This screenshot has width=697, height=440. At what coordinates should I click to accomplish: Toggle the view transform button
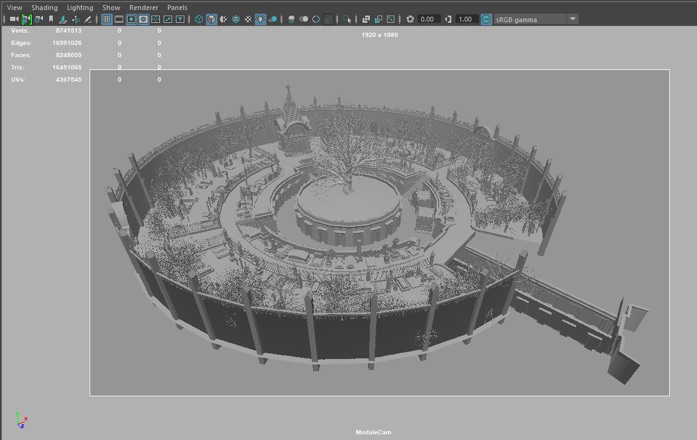(x=487, y=19)
